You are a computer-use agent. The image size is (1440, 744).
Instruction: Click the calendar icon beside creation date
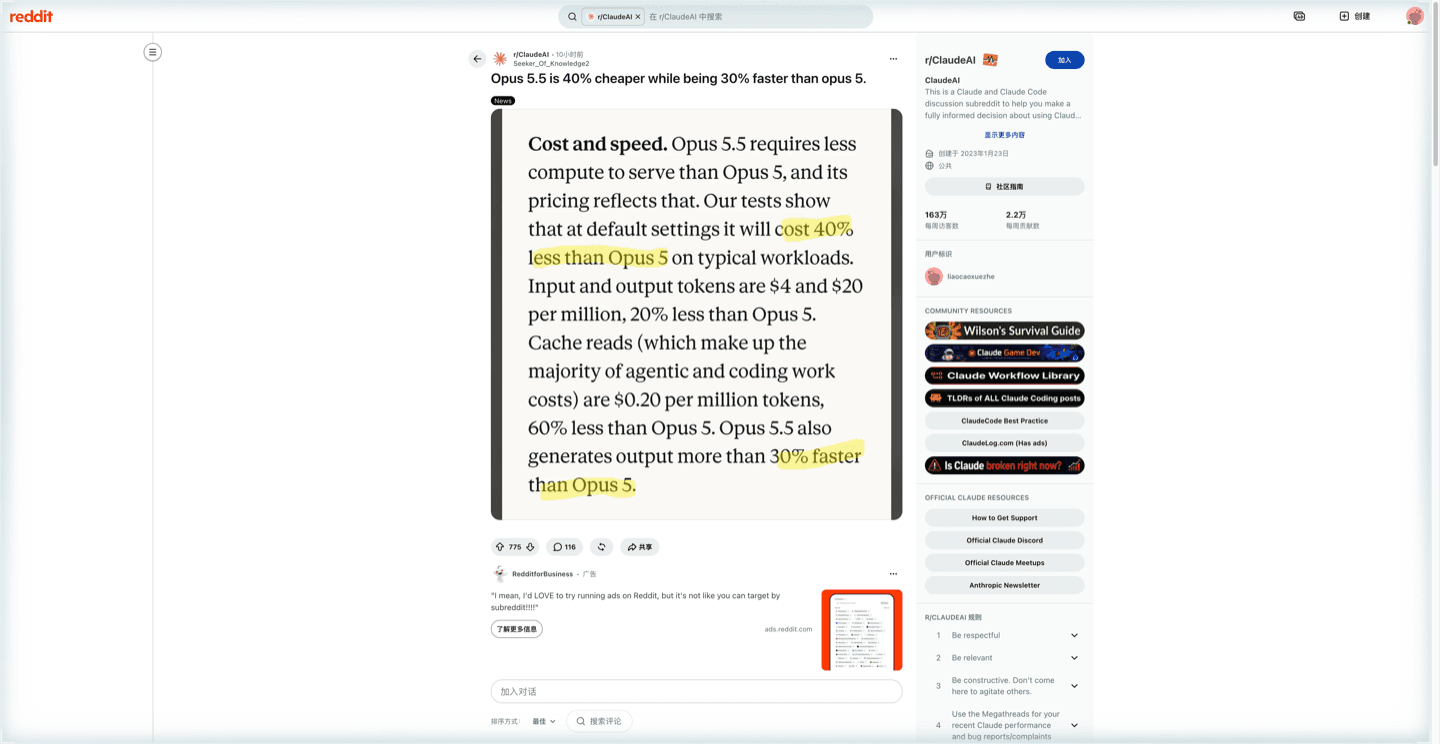pyautogui.click(x=929, y=154)
